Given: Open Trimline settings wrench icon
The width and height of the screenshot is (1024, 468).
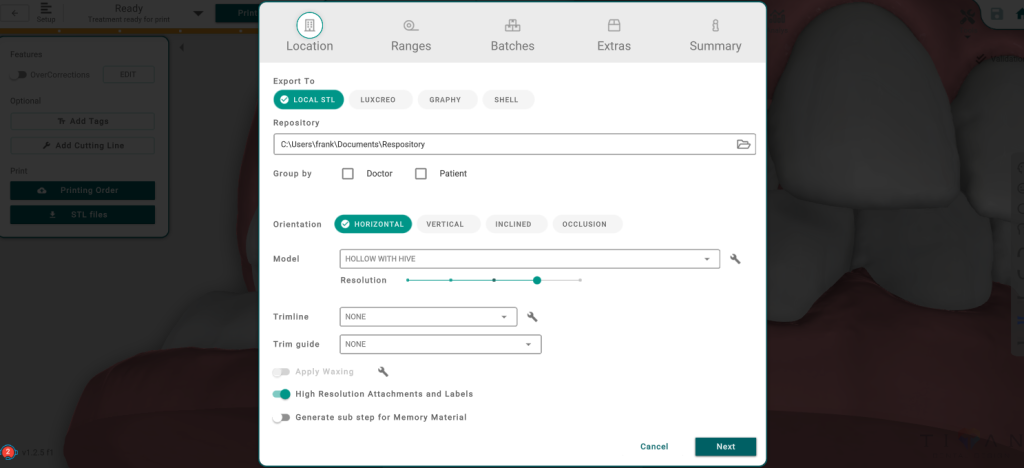Looking at the screenshot, I should 532,317.
